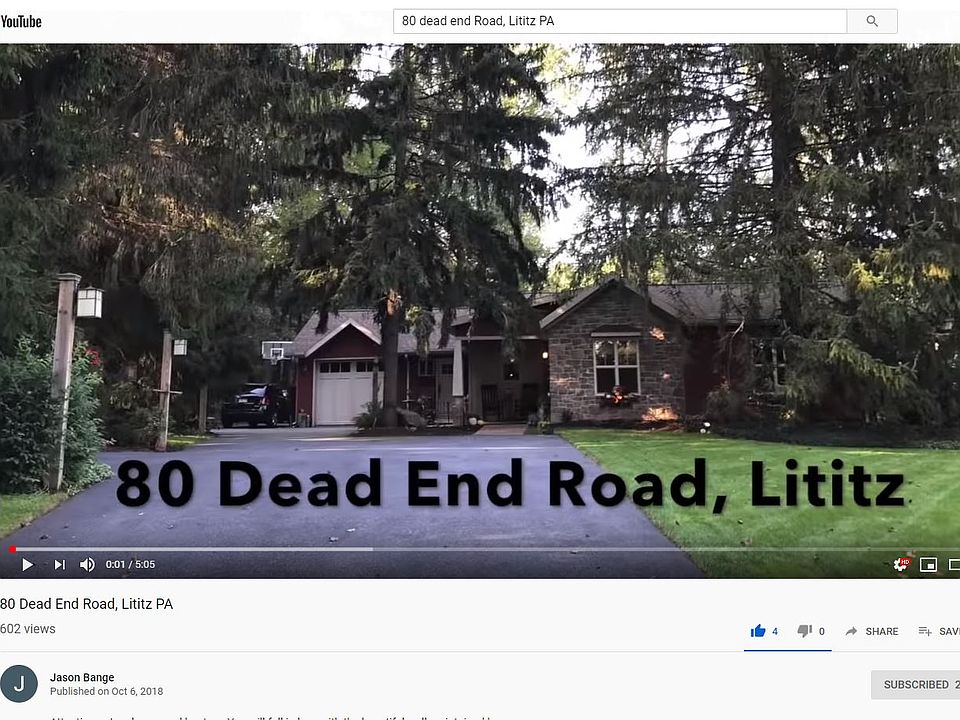Image resolution: width=960 pixels, height=720 pixels.
Task: Play the video
Action: point(28,564)
